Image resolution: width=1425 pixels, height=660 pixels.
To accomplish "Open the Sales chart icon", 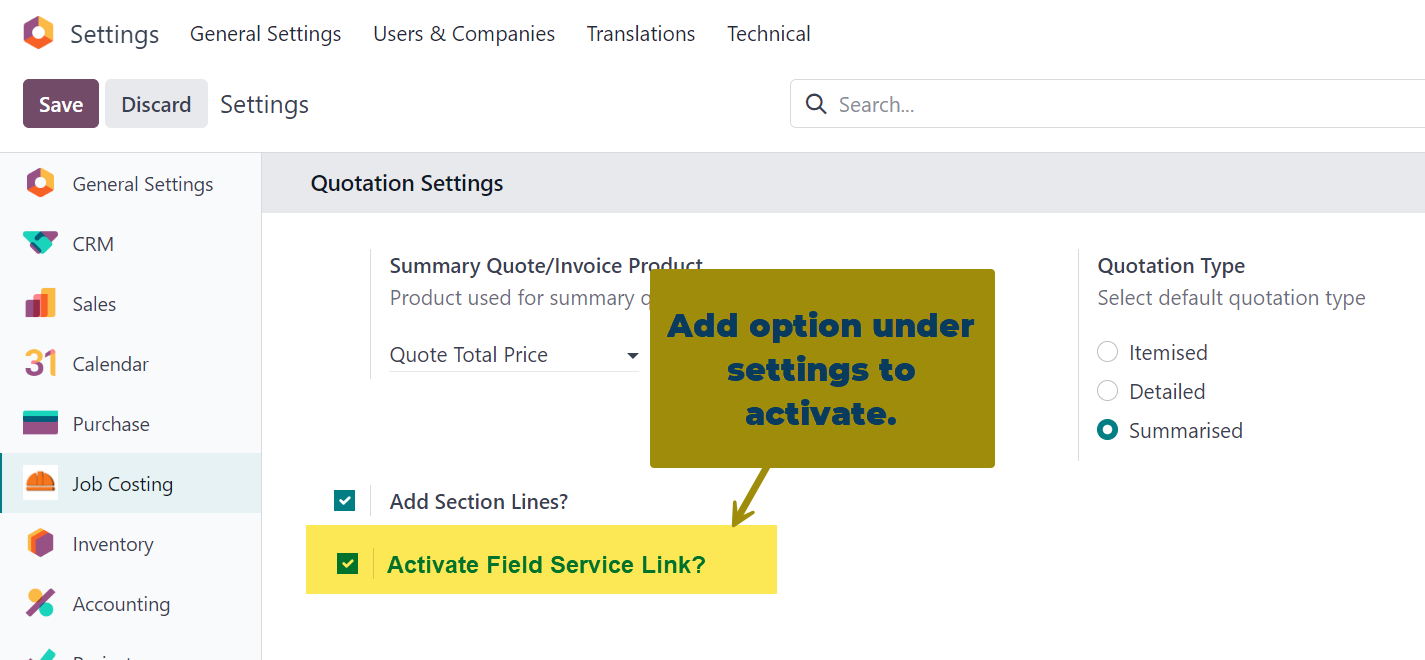I will (x=40, y=304).
